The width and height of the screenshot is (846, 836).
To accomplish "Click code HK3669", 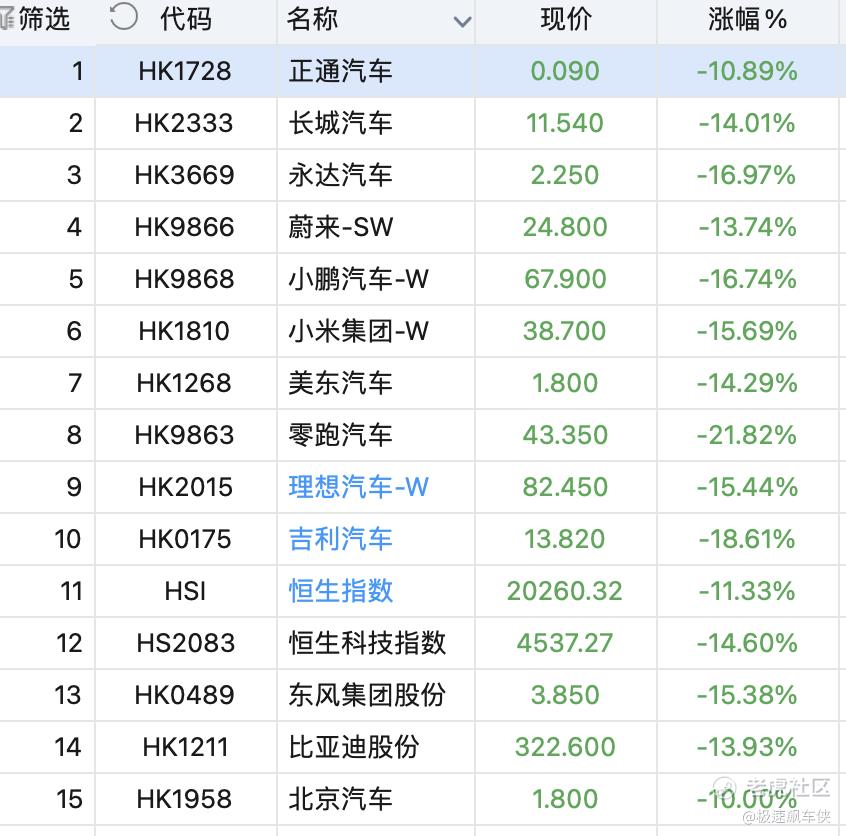I will [x=185, y=175].
